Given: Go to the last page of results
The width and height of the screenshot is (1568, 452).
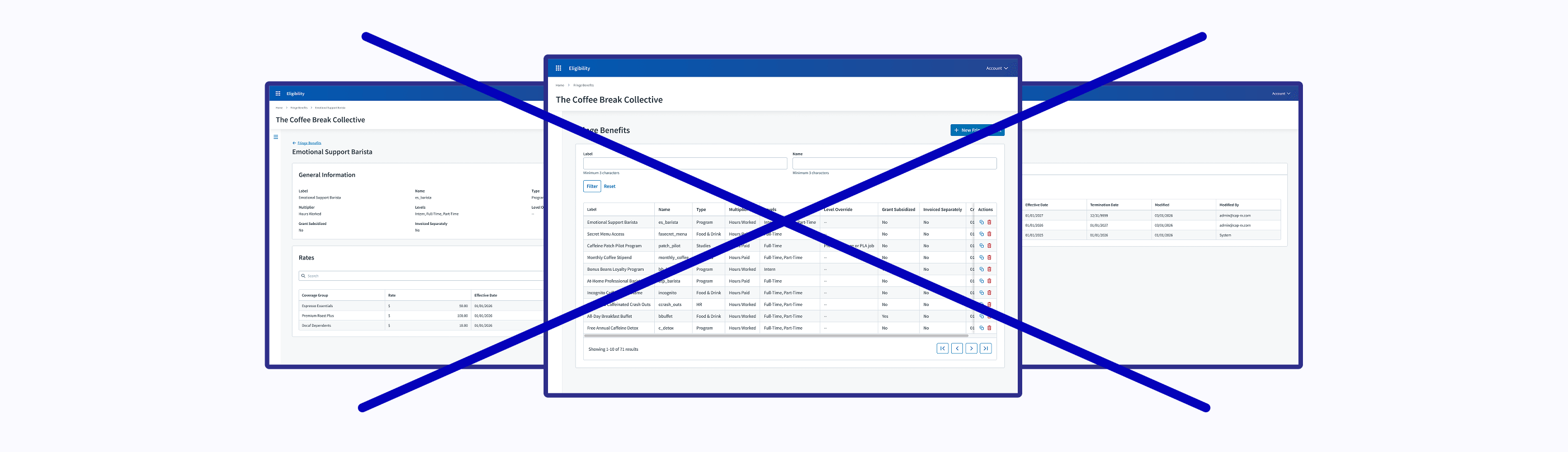Looking at the screenshot, I should coord(985,349).
